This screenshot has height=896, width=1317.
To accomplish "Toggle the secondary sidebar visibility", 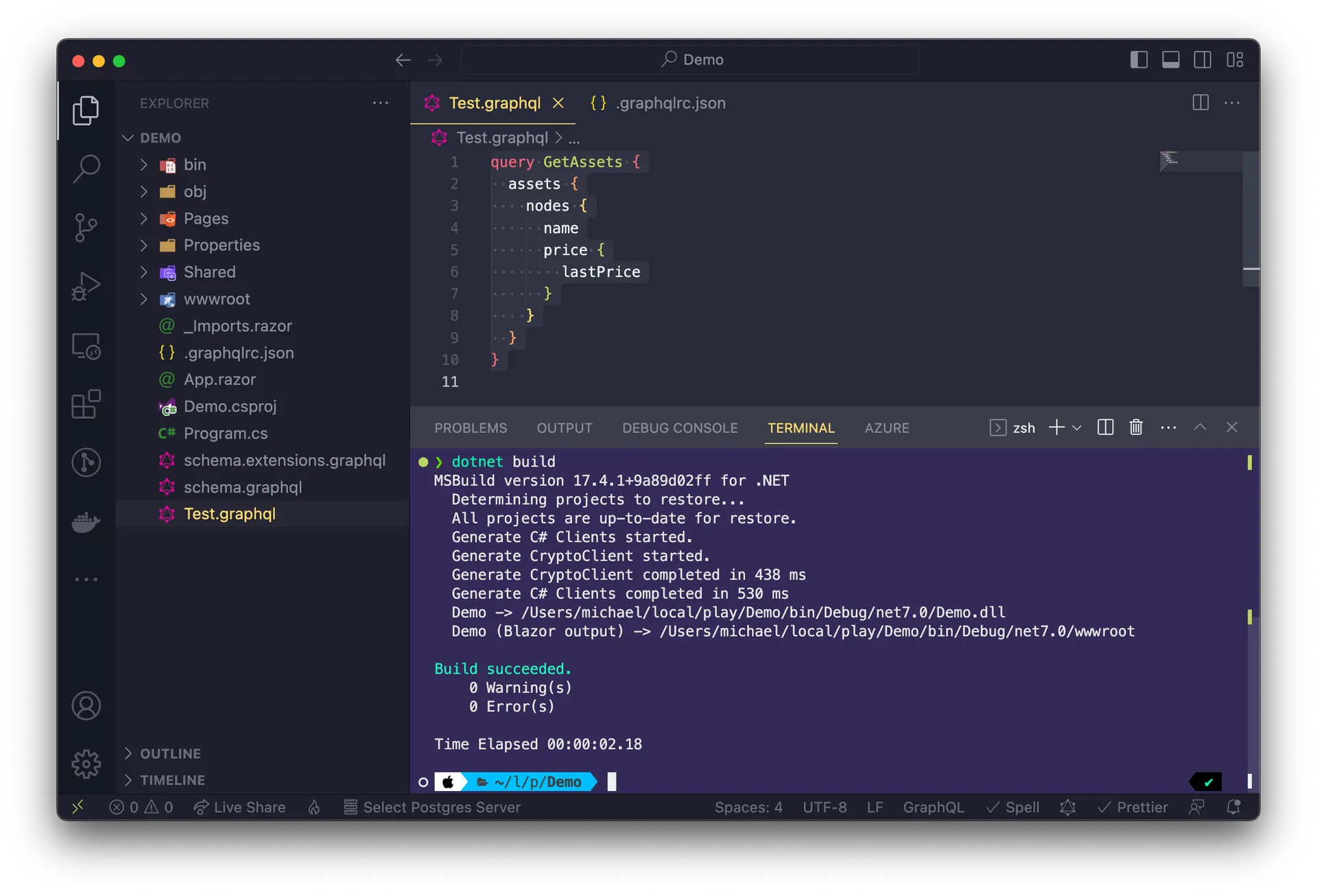I will point(1202,60).
